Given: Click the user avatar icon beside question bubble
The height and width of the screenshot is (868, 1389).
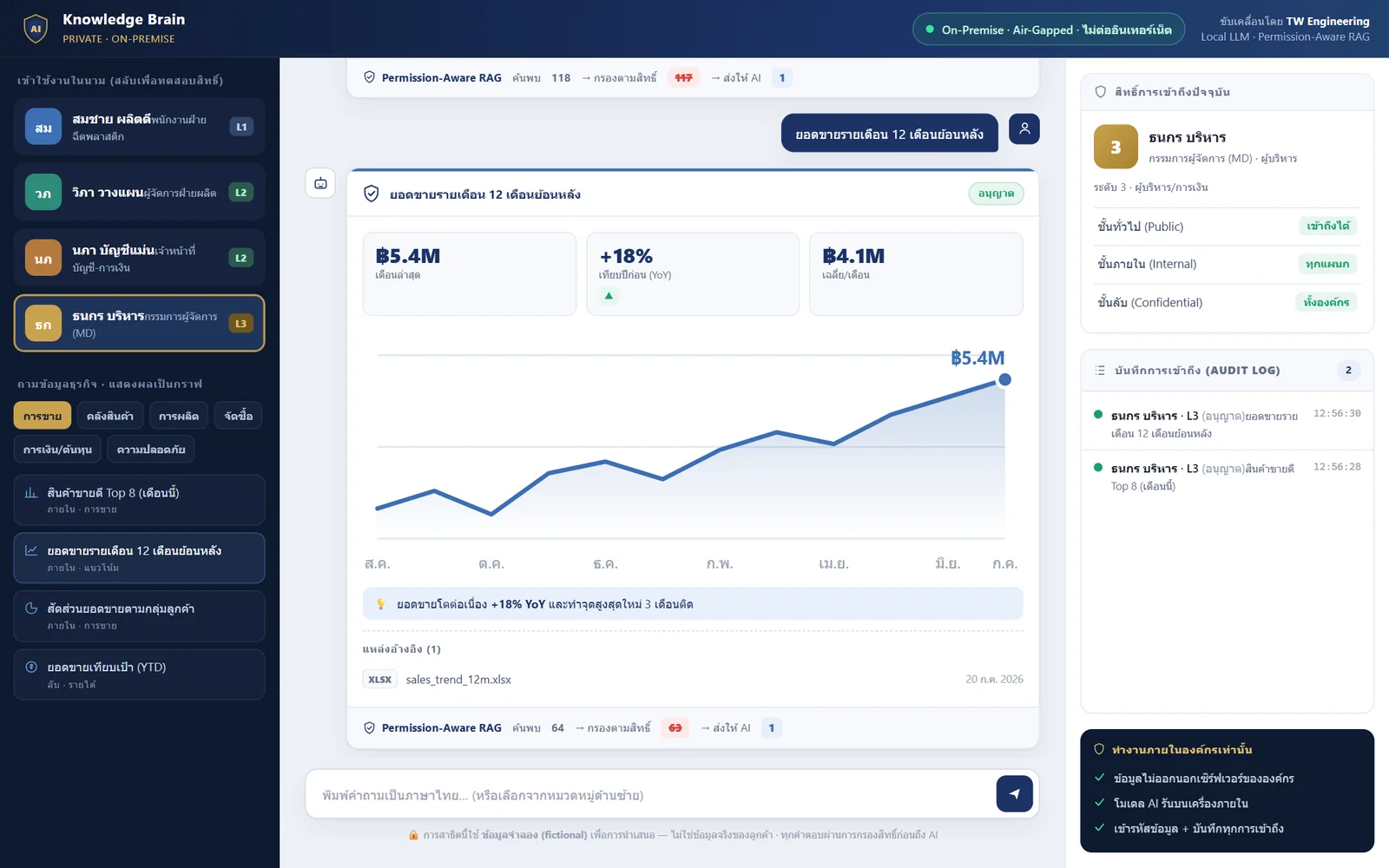Looking at the screenshot, I should 1024,129.
